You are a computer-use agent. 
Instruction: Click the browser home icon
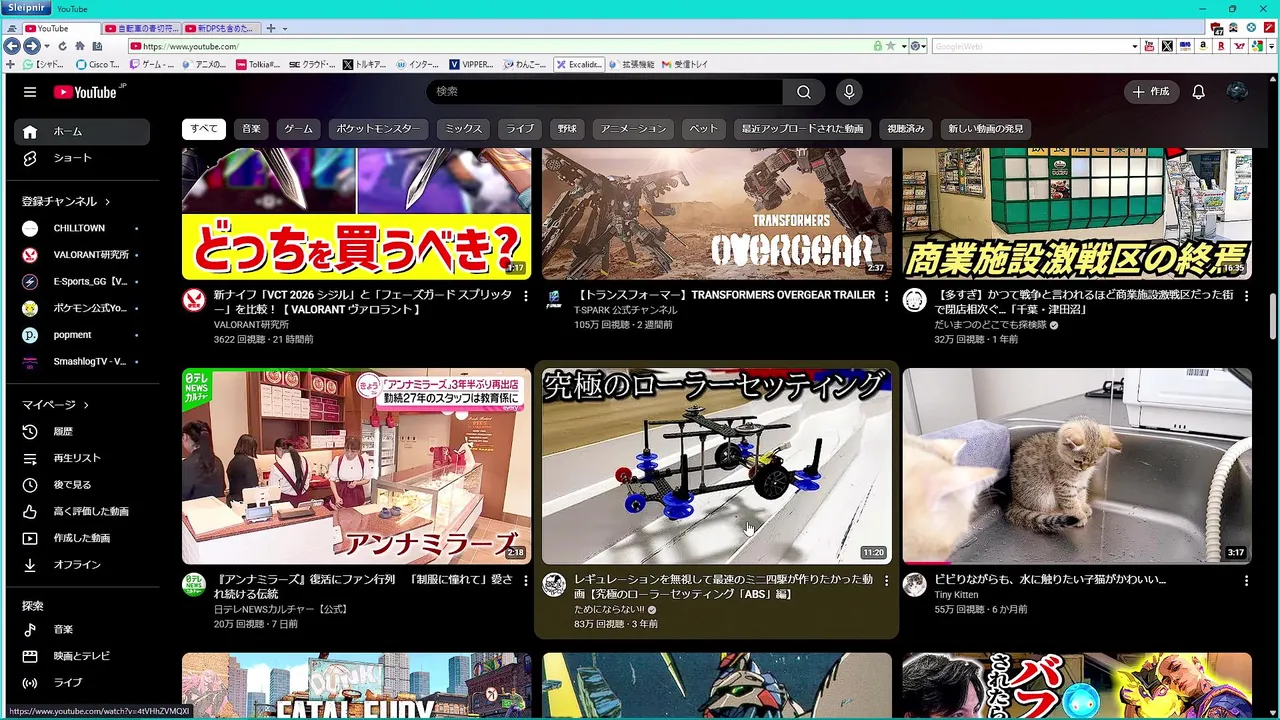[80, 46]
